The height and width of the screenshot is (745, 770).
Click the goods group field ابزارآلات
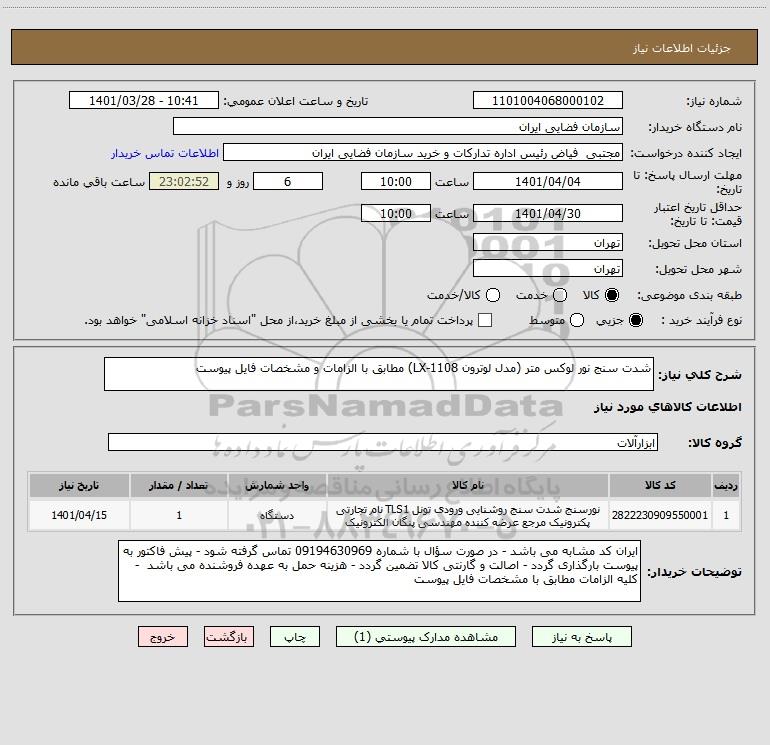click(x=383, y=442)
